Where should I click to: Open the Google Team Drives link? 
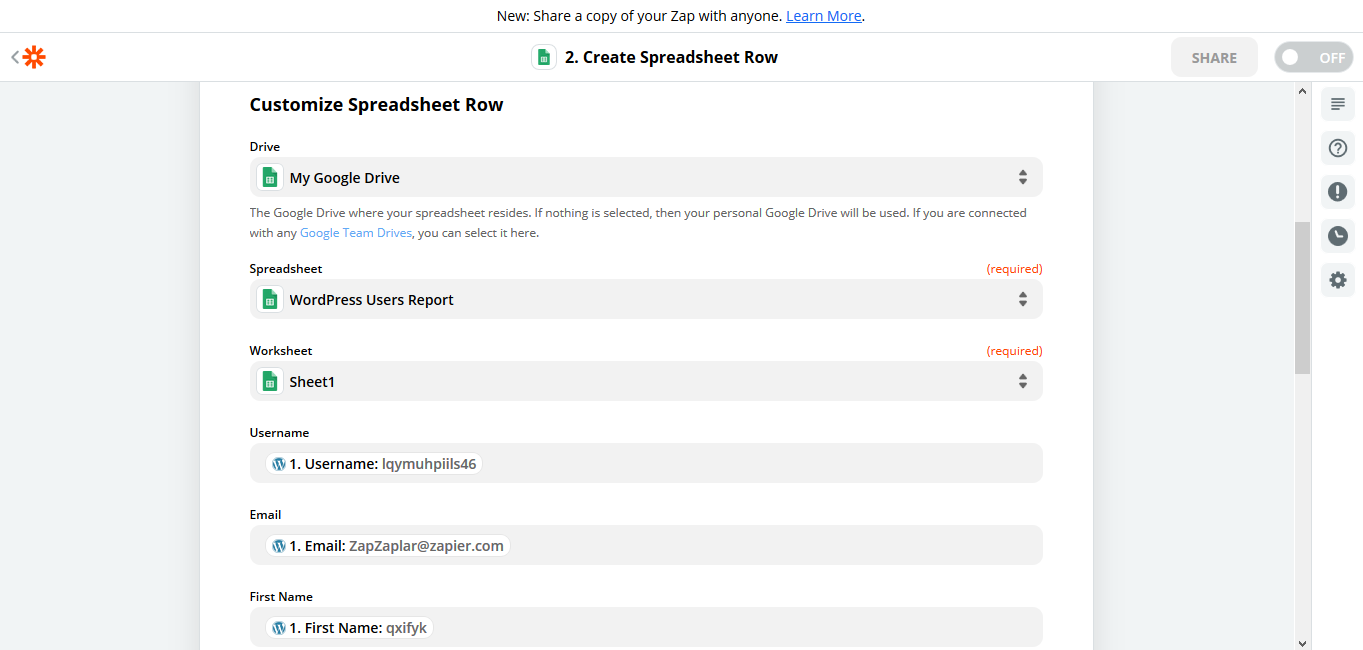pos(356,233)
